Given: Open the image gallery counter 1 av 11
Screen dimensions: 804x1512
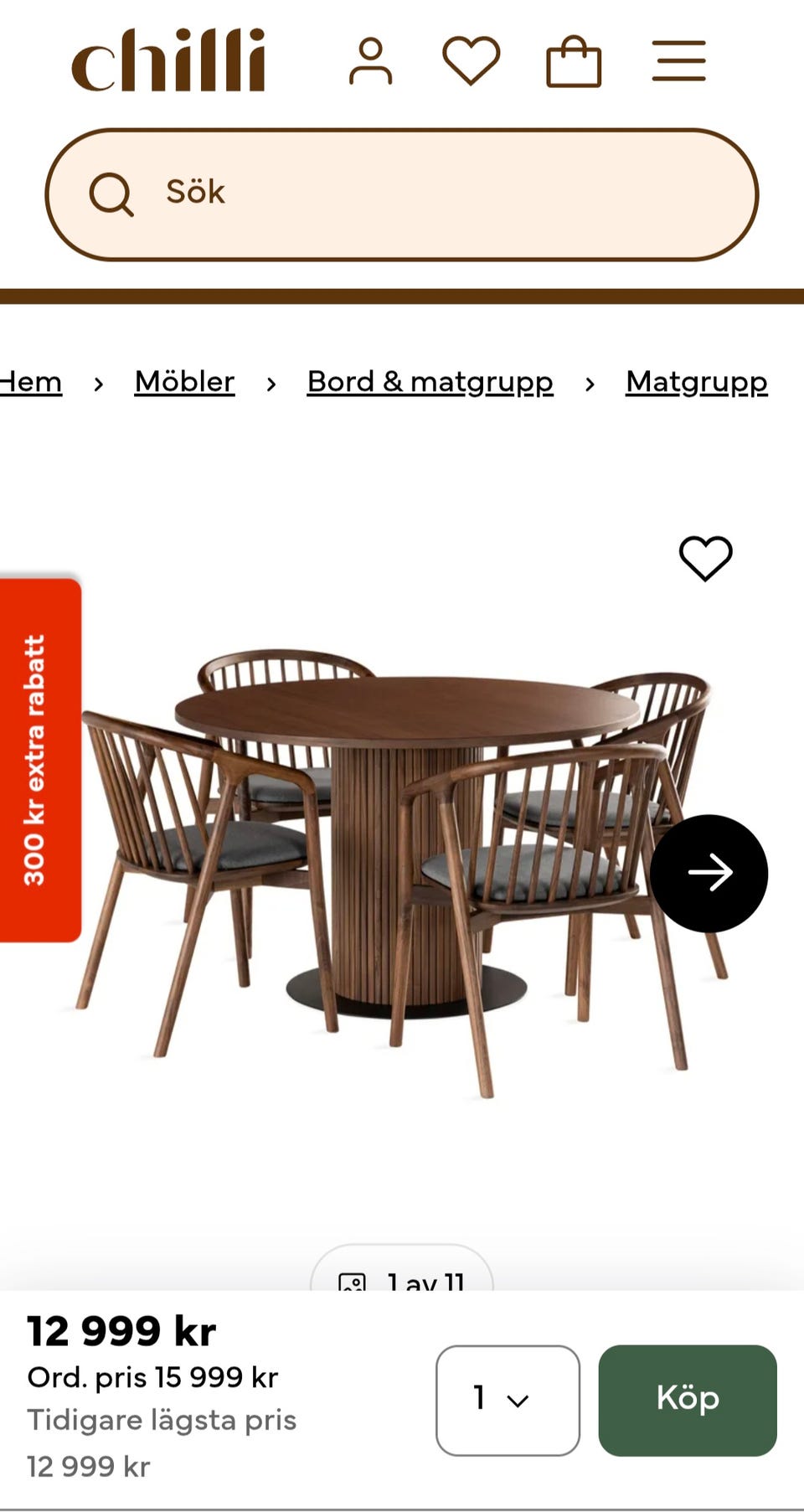Looking at the screenshot, I should point(402,1271).
